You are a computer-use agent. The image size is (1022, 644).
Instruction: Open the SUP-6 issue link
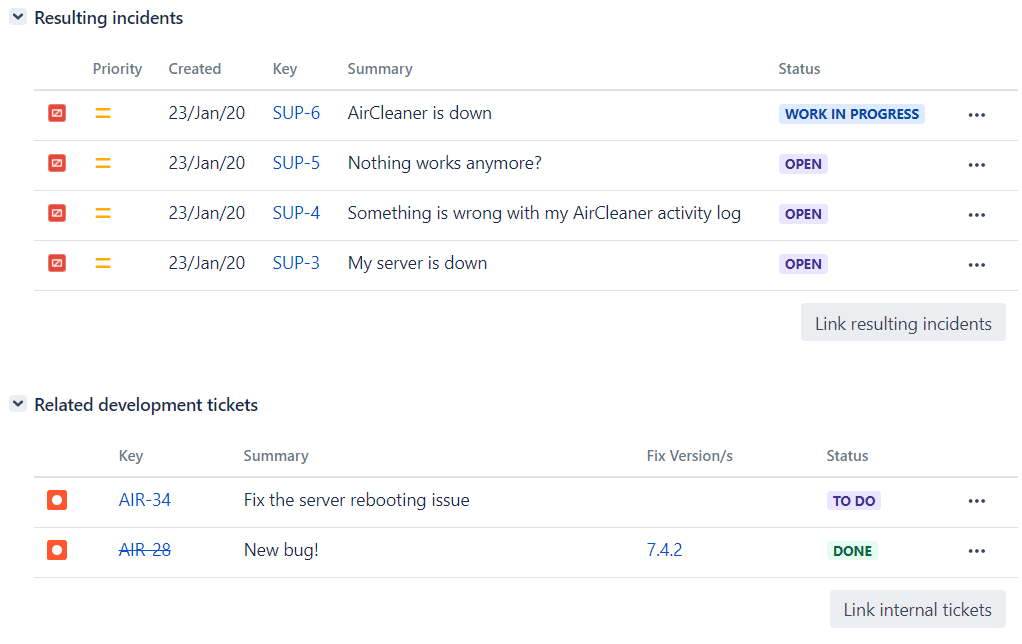coord(296,114)
